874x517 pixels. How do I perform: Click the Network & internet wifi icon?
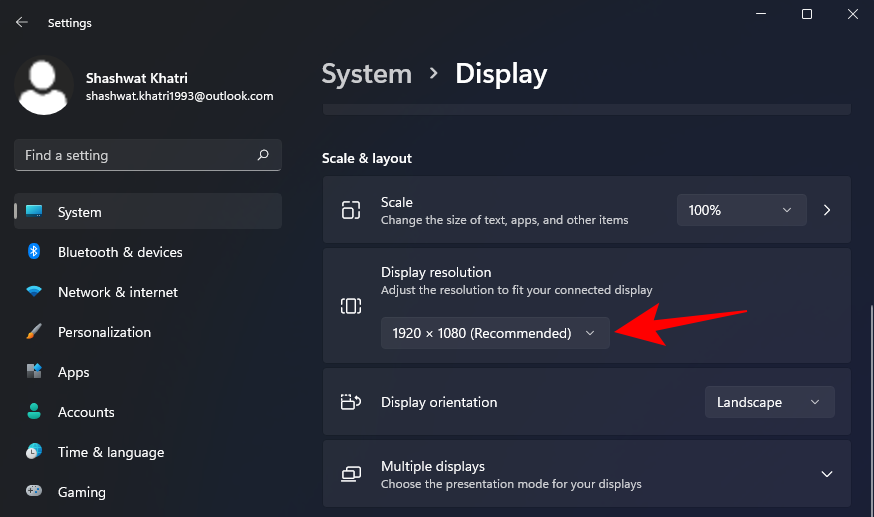(34, 292)
